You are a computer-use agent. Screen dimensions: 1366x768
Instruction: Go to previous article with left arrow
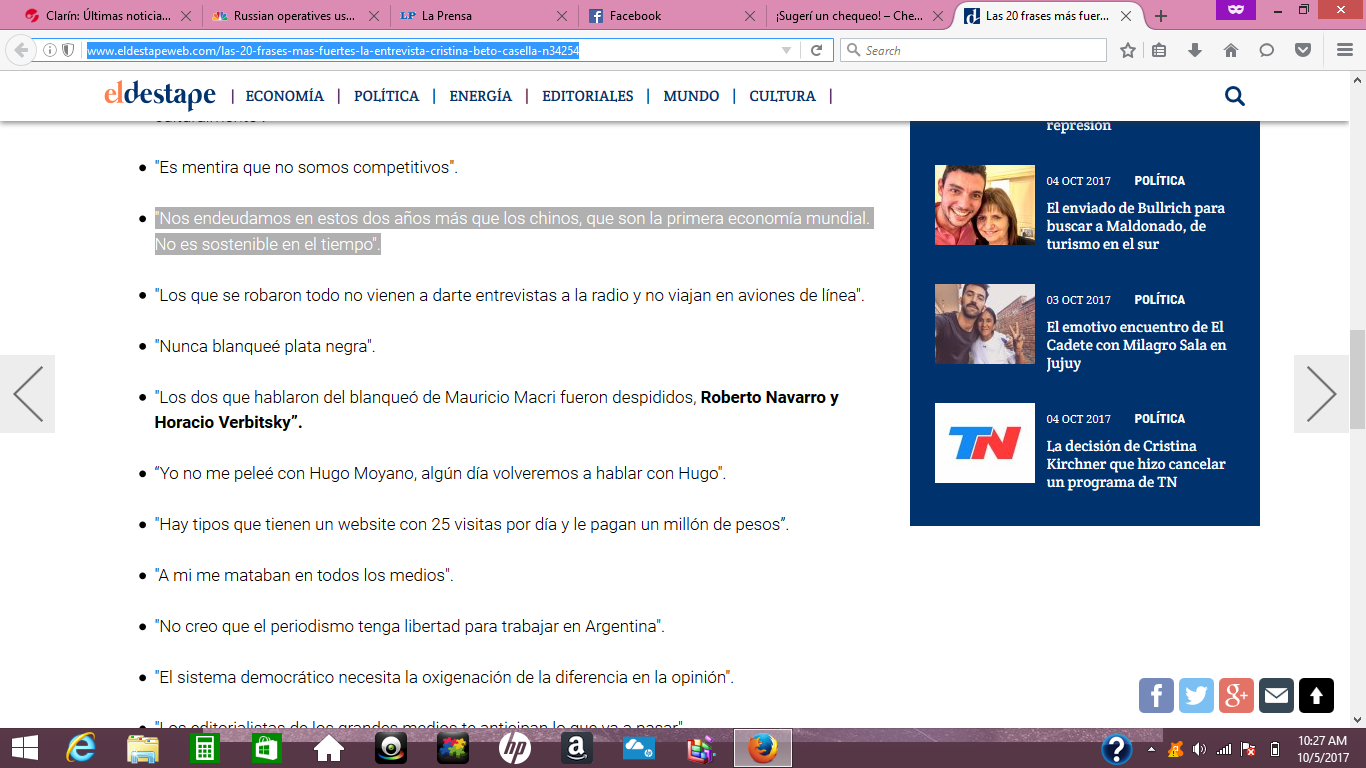tap(27, 394)
